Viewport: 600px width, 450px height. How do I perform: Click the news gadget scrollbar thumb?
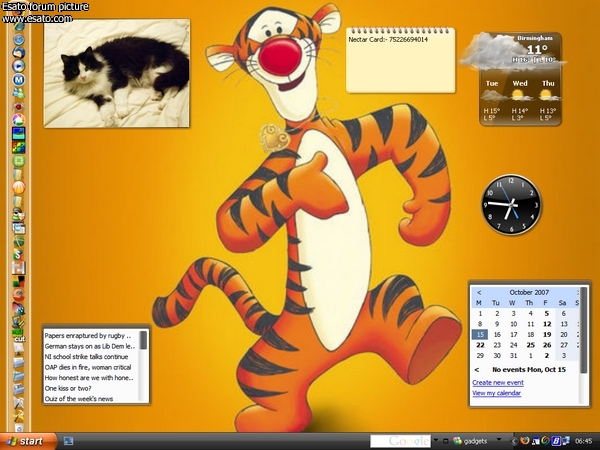click(x=143, y=340)
